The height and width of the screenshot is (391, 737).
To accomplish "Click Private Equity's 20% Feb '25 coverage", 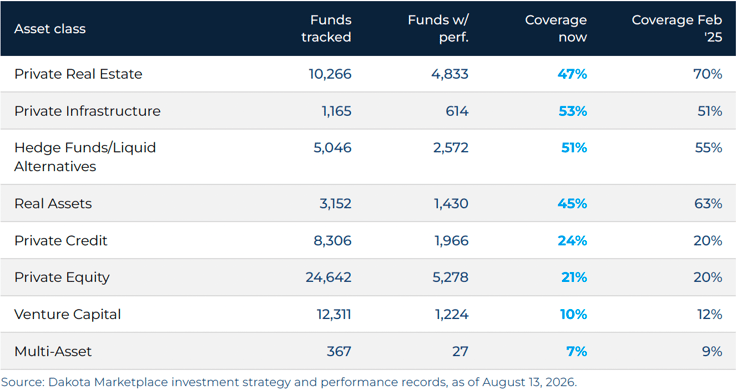I will point(708,277).
